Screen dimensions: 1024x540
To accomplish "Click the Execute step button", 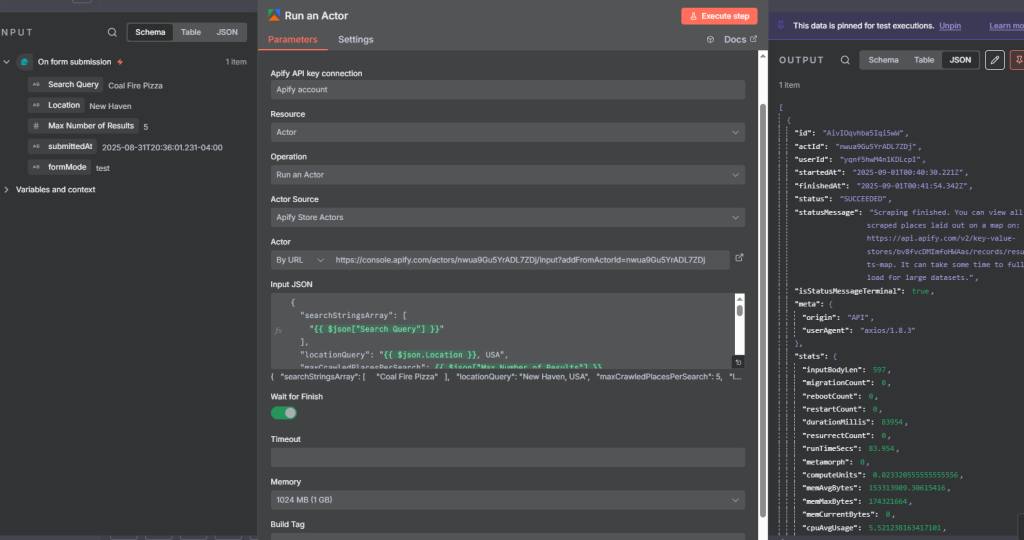I will tap(719, 16).
